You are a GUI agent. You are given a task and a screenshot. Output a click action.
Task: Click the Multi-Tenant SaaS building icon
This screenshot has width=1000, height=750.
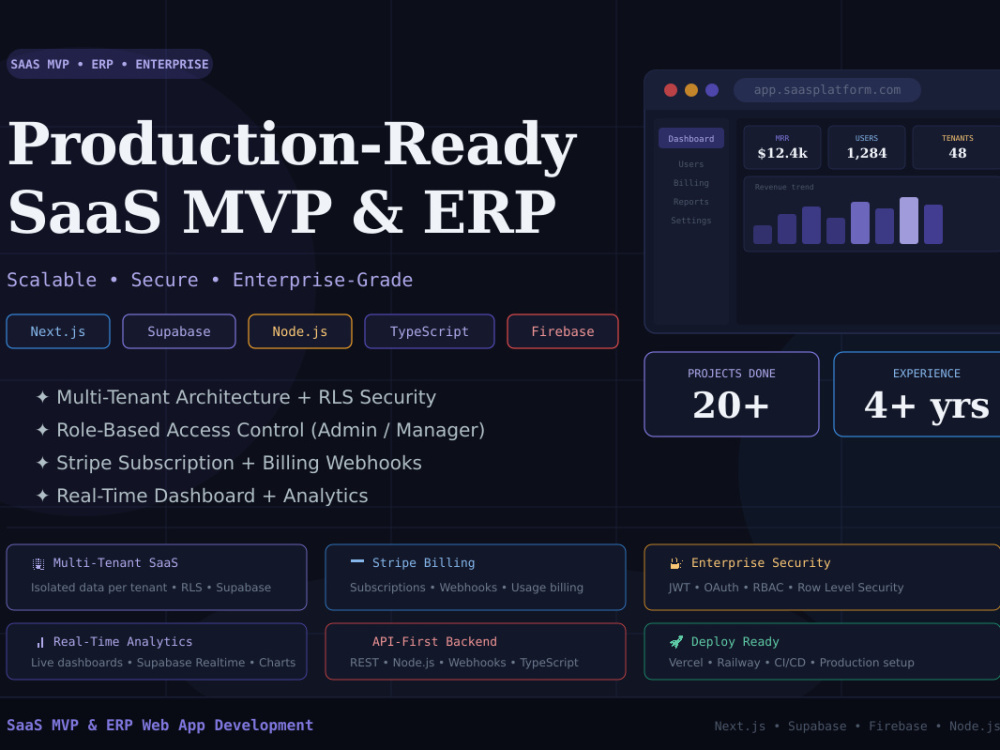[x=38, y=563]
